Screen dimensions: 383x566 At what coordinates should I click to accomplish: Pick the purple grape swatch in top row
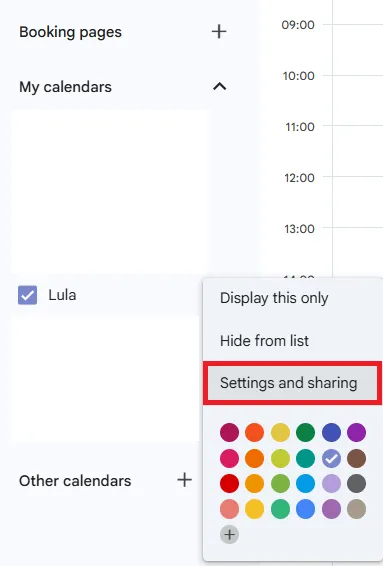[x=357, y=432]
